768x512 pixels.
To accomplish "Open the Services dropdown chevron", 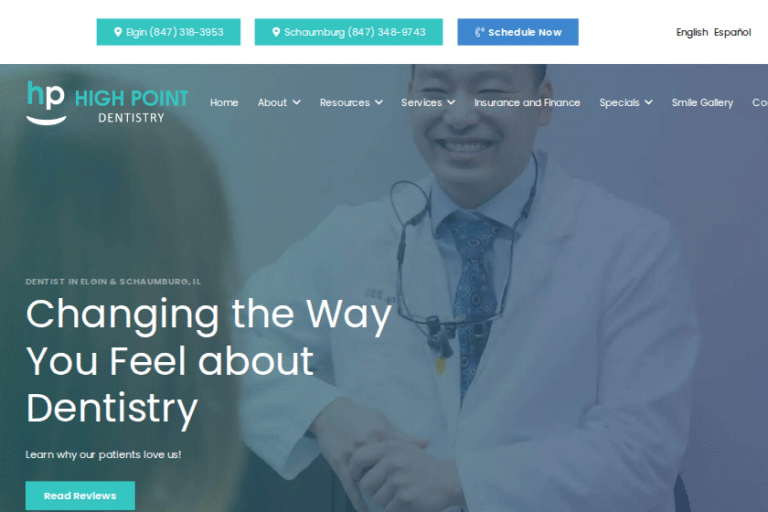I will (x=451, y=102).
